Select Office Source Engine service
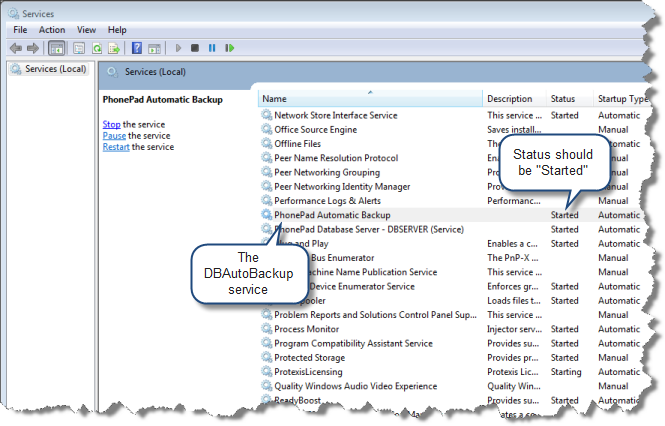The height and width of the screenshot is (426, 665). point(315,129)
